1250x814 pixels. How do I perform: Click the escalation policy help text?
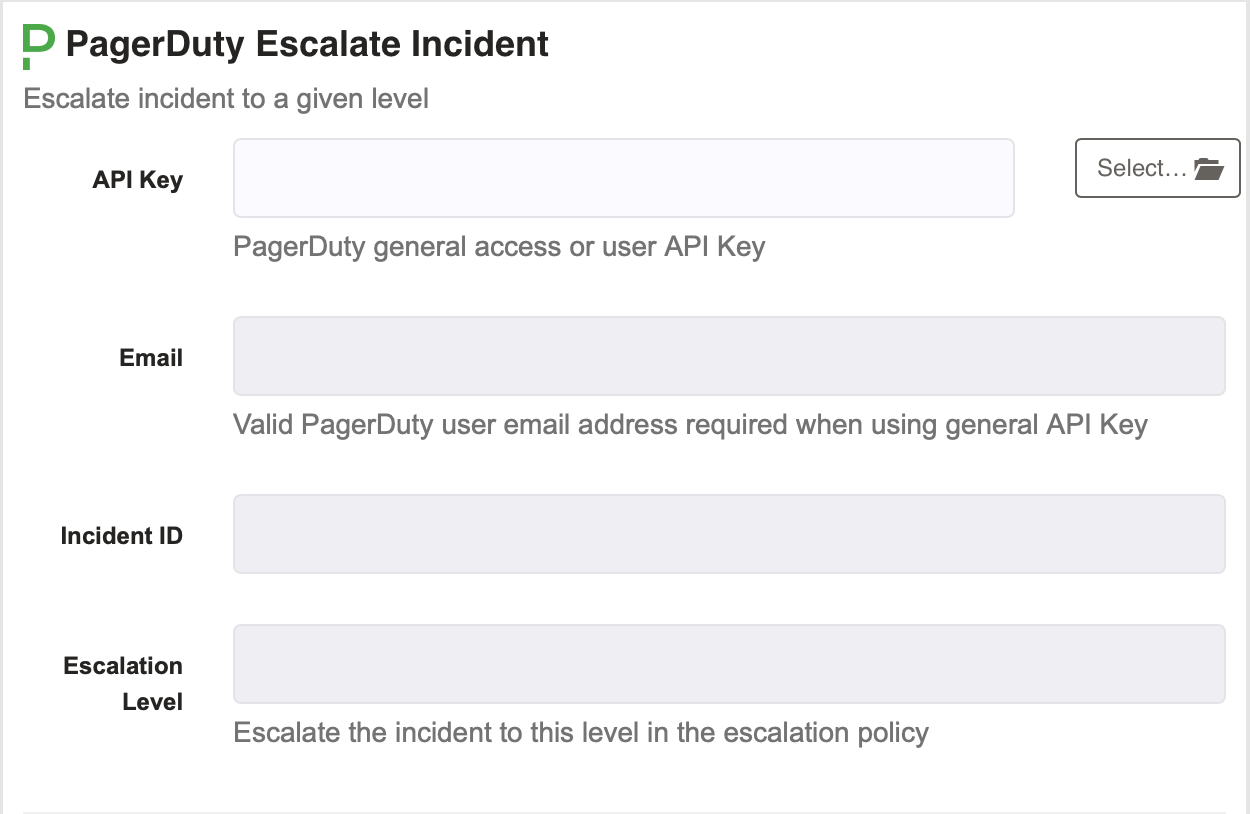(581, 733)
